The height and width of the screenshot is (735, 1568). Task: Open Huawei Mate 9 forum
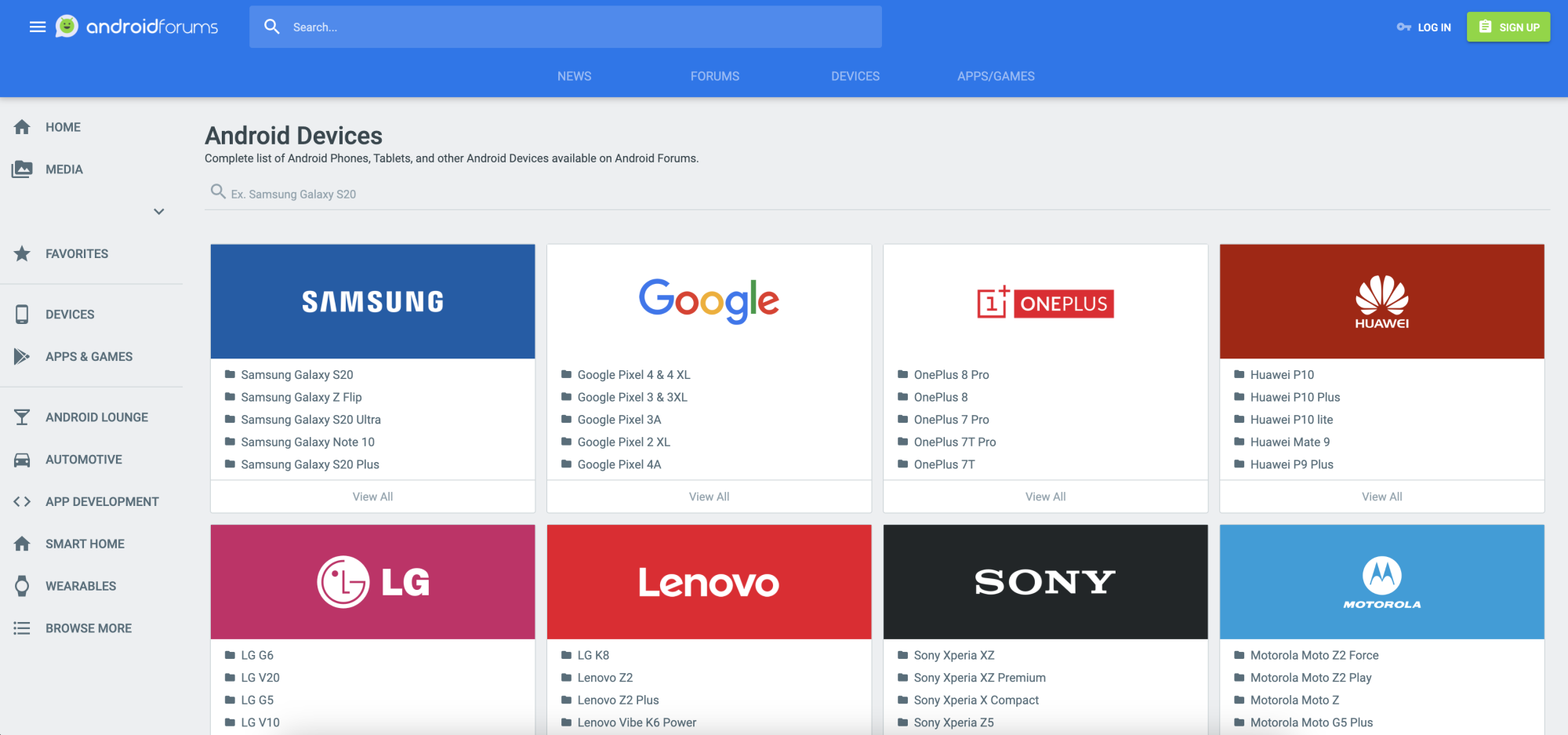pos(1290,442)
